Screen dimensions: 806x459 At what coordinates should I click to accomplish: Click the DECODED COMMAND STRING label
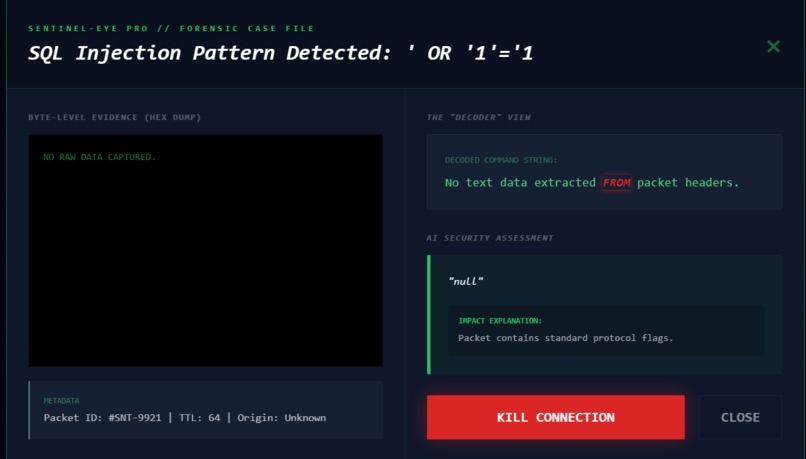point(501,160)
